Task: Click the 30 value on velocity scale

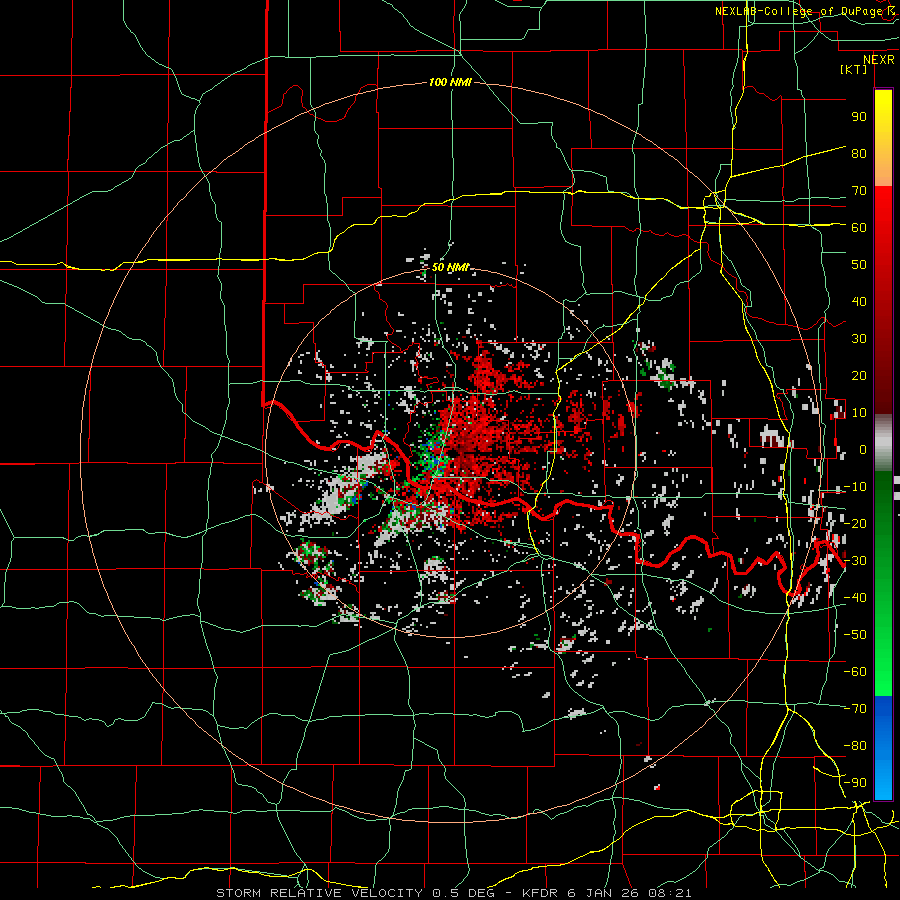Action: 859,339
